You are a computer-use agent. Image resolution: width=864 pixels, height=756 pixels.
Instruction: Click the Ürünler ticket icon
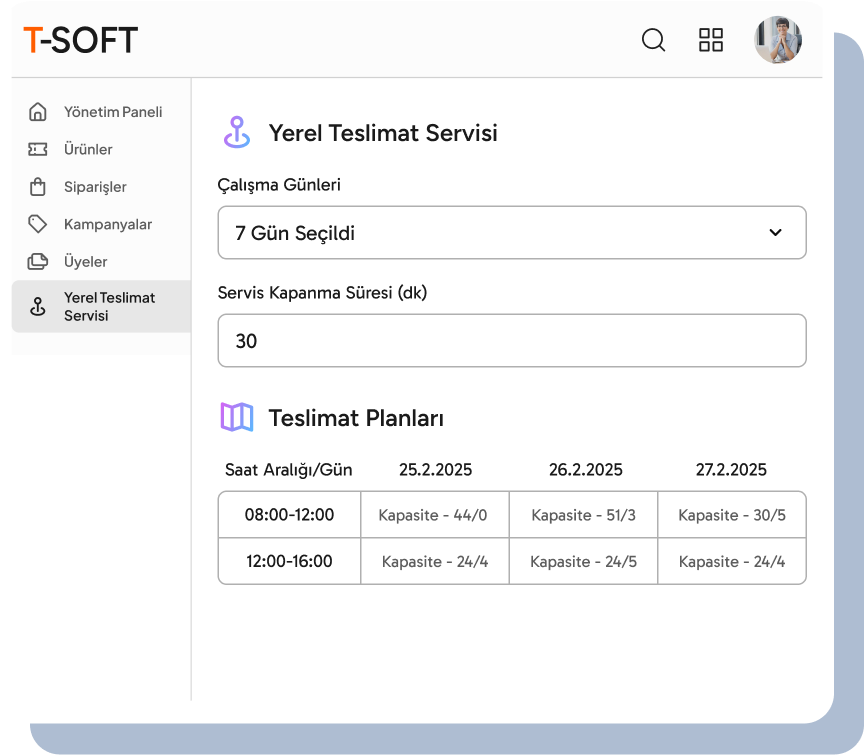coord(38,149)
